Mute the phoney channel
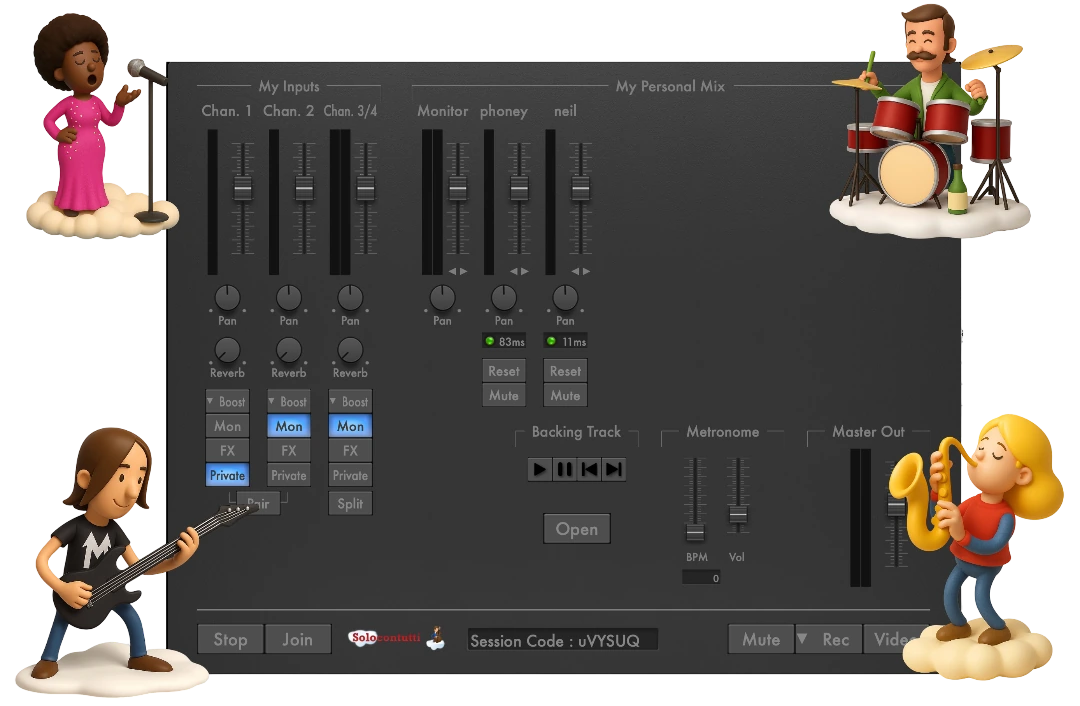 tap(503, 395)
